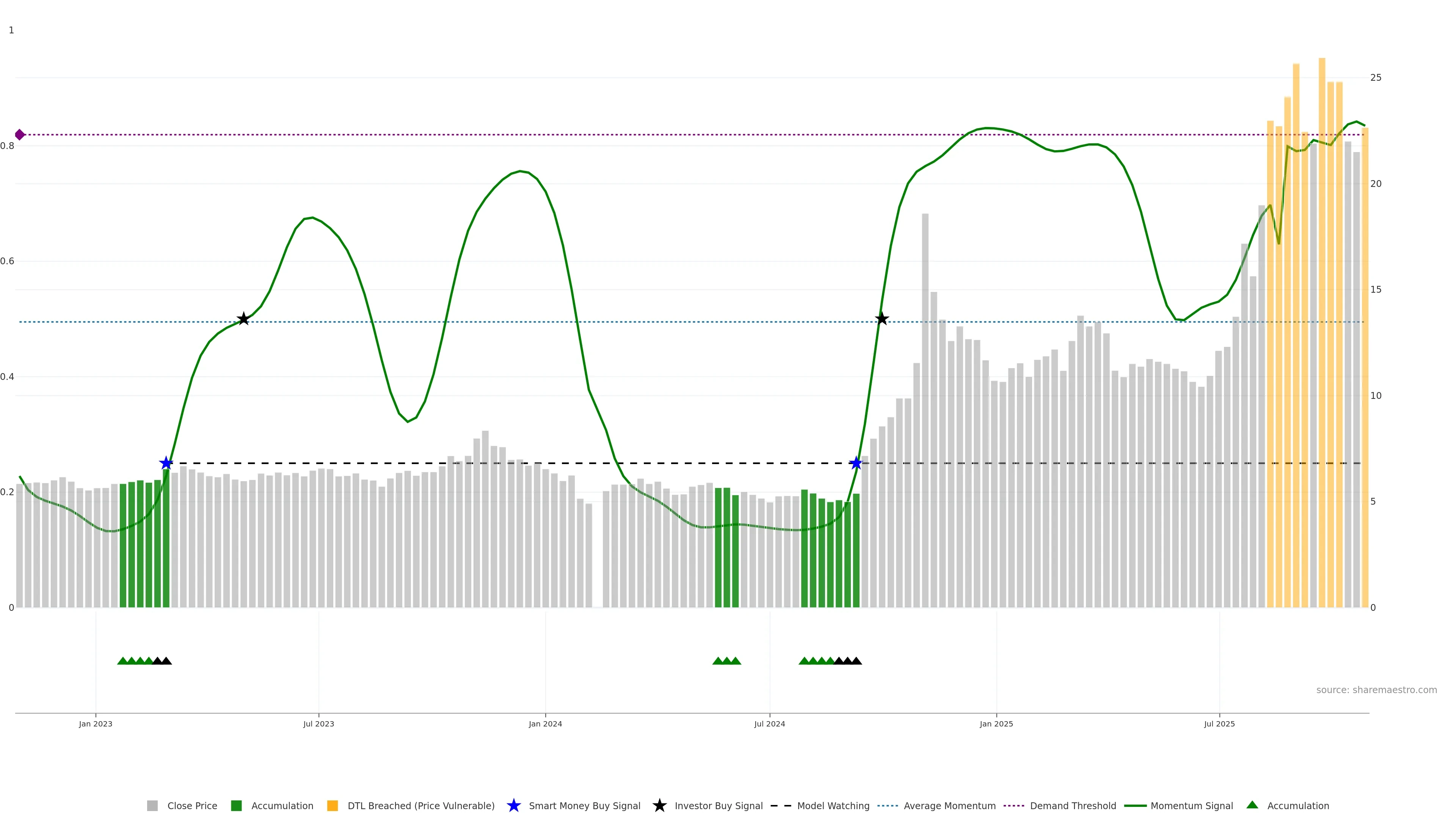Click the blue star marker in early 2023

[x=166, y=463]
